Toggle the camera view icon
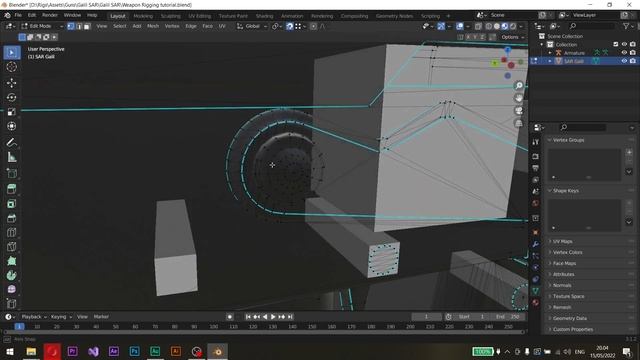The height and width of the screenshot is (360, 640). [519, 111]
